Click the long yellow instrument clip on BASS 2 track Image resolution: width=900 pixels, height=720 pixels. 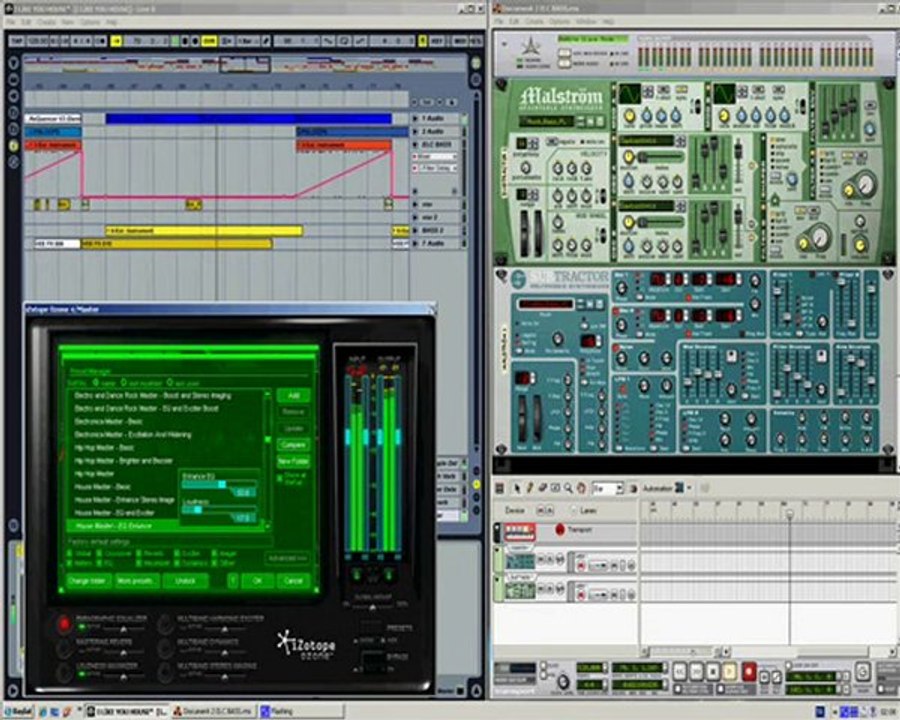click(204, 231)
